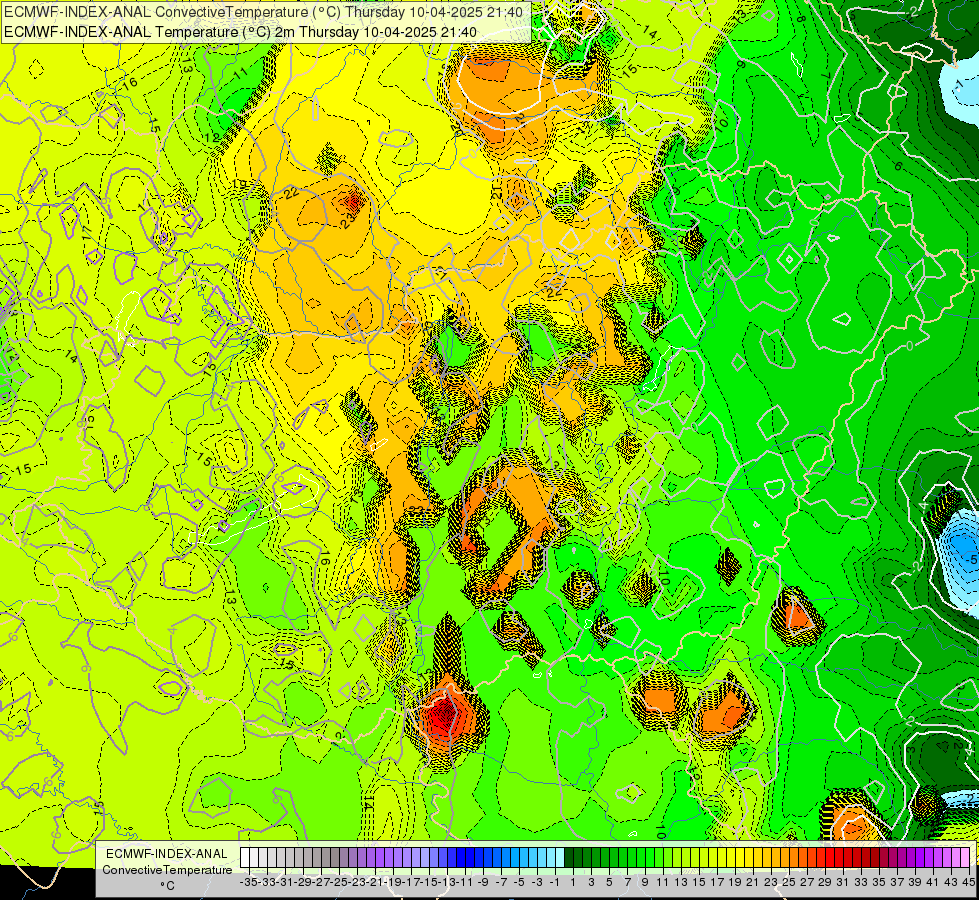Select the dark green swatch above 1
This screenshot has width=979, height=900.
pyautogui.click(x=569, y=858)
